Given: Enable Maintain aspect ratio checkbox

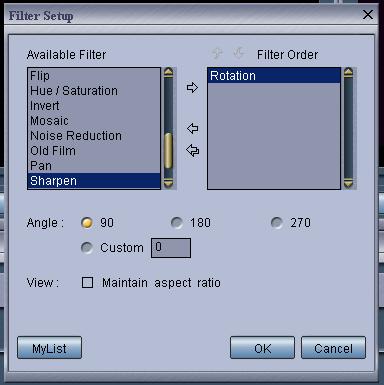Looking at the screenshot, I should point(87,283).
